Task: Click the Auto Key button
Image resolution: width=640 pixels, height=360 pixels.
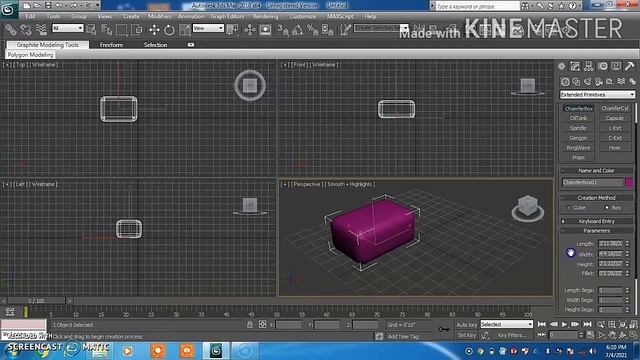Action: tap(467, 325)
